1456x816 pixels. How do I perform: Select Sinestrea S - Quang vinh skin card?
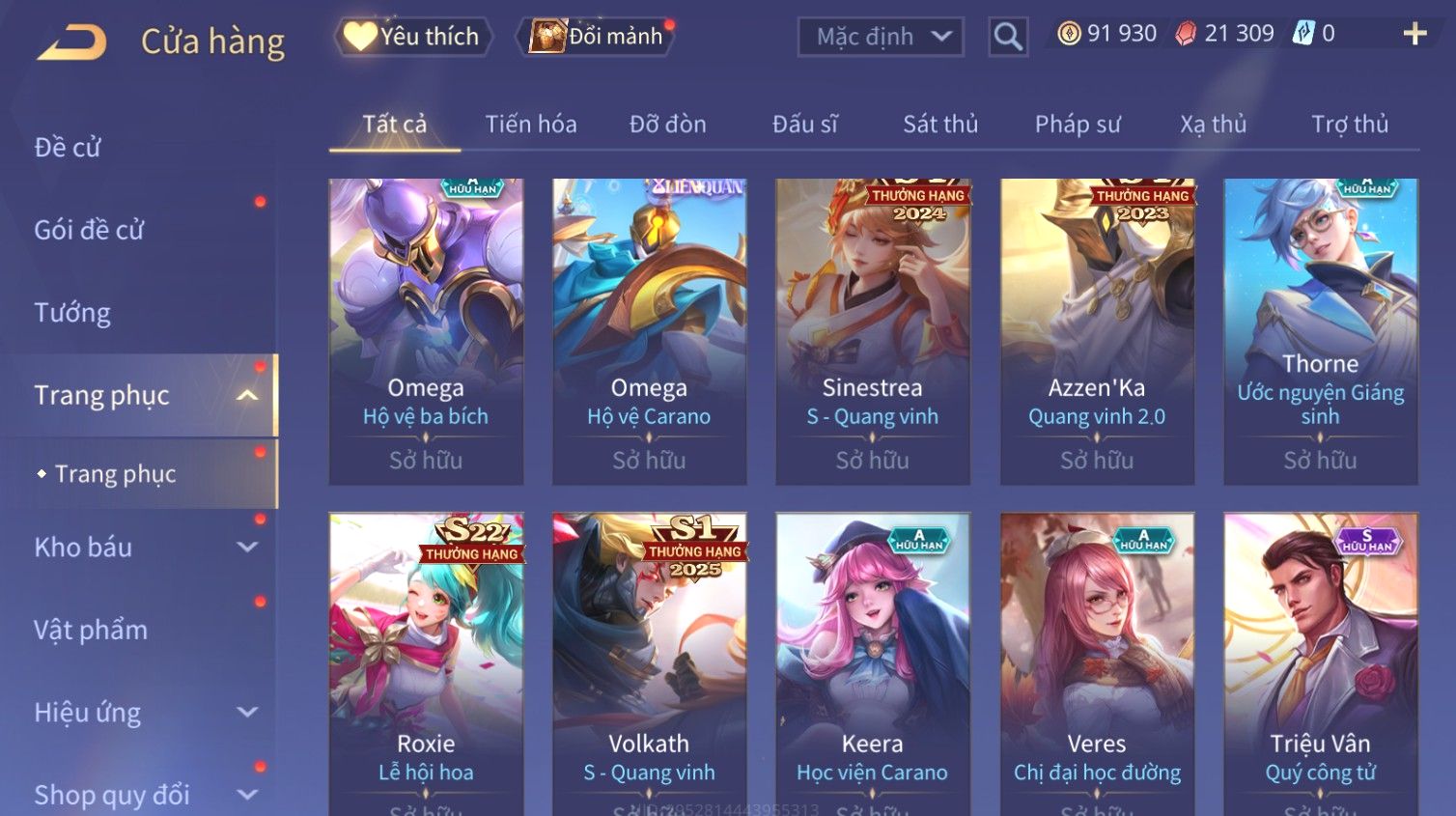tap(873, 331)
